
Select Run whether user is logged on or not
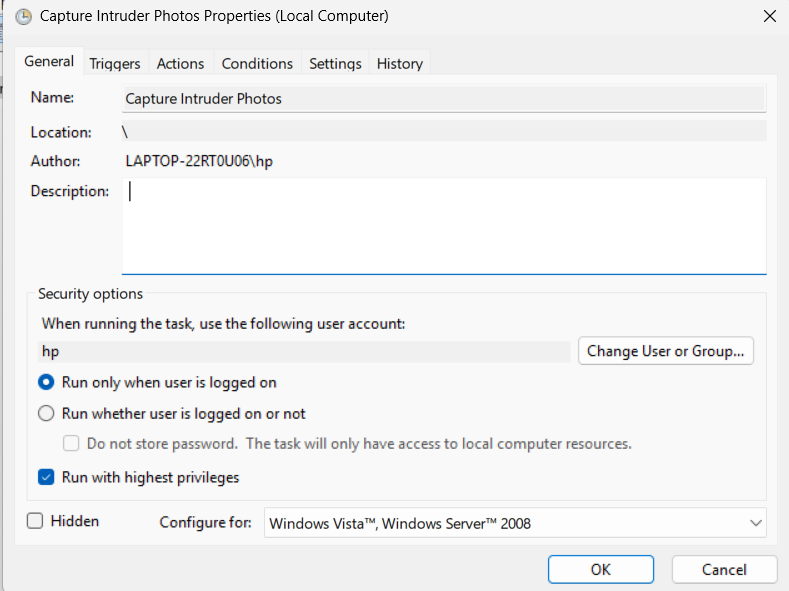tap(46, 413)
